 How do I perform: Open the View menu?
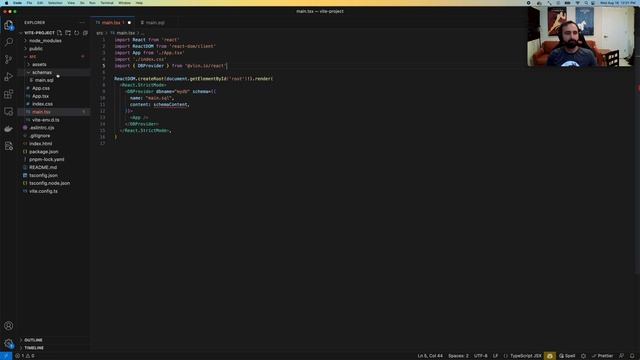click(x=71, y=3)
